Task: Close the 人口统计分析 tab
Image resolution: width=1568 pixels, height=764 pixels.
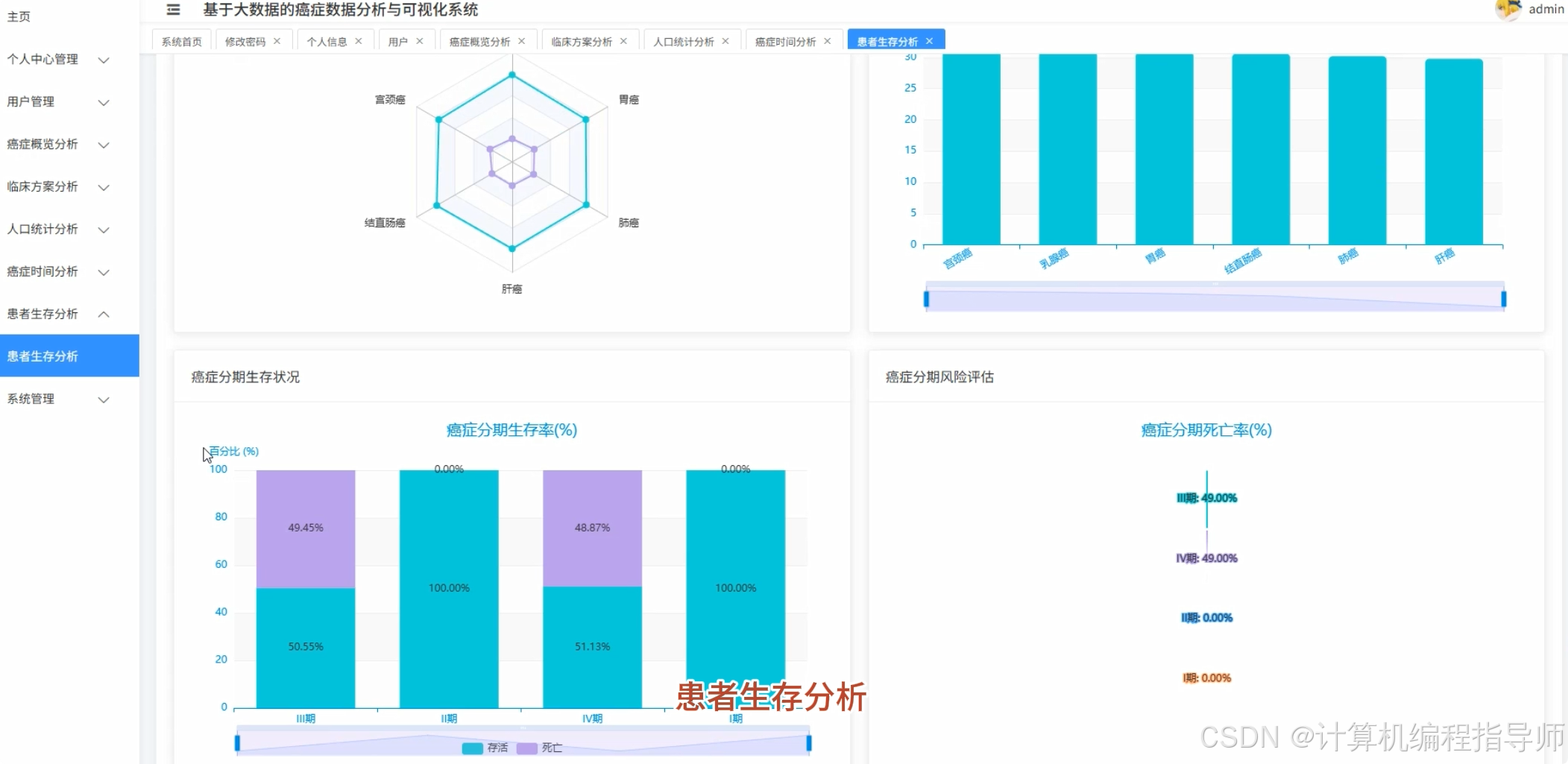Action: pos(726,41)
